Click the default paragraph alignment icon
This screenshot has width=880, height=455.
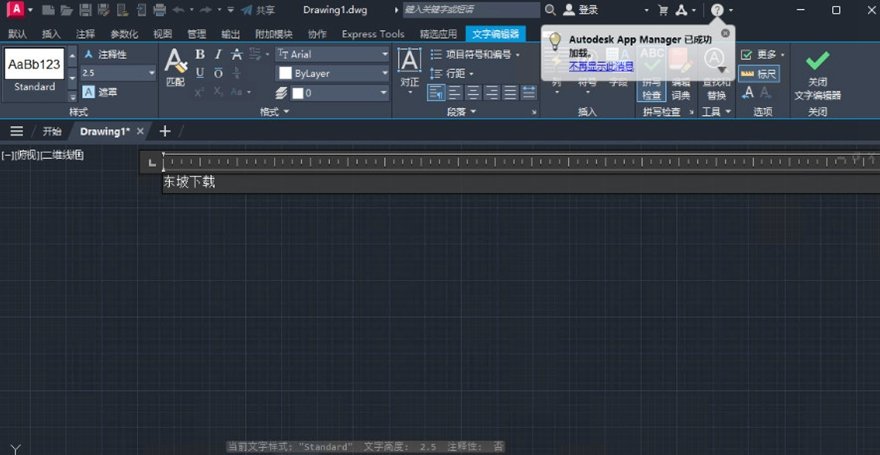(436, 92)
